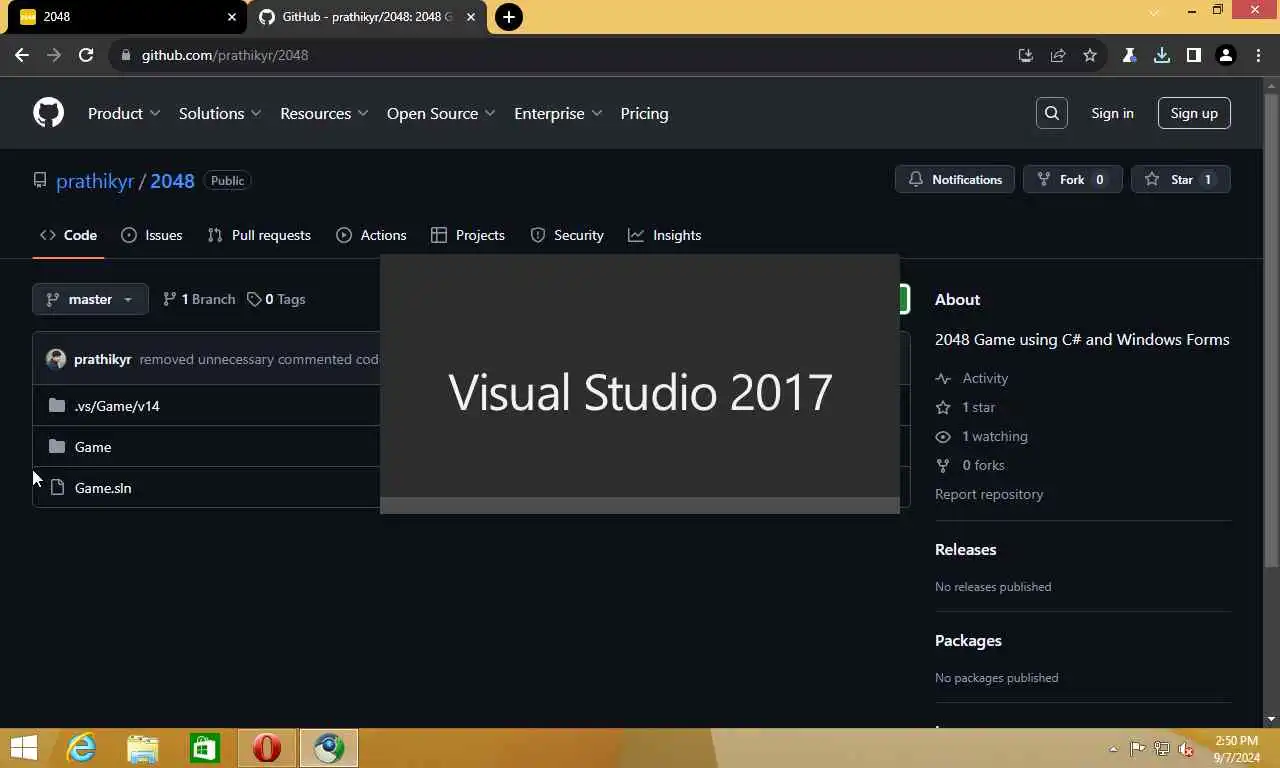1280x768 pixels.
Task: Click the muted volume tray icon
Action: [1186, 749]
